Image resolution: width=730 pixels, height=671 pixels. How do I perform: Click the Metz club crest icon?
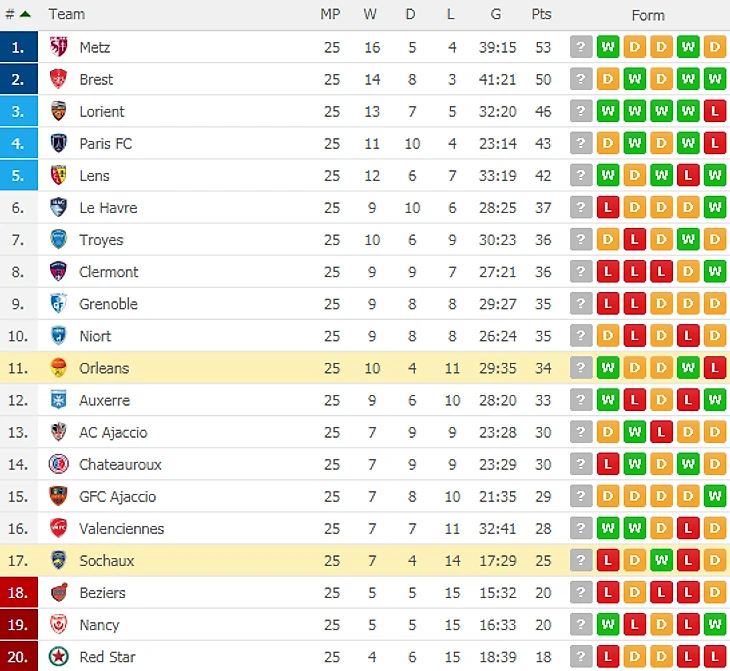(58, 47)
